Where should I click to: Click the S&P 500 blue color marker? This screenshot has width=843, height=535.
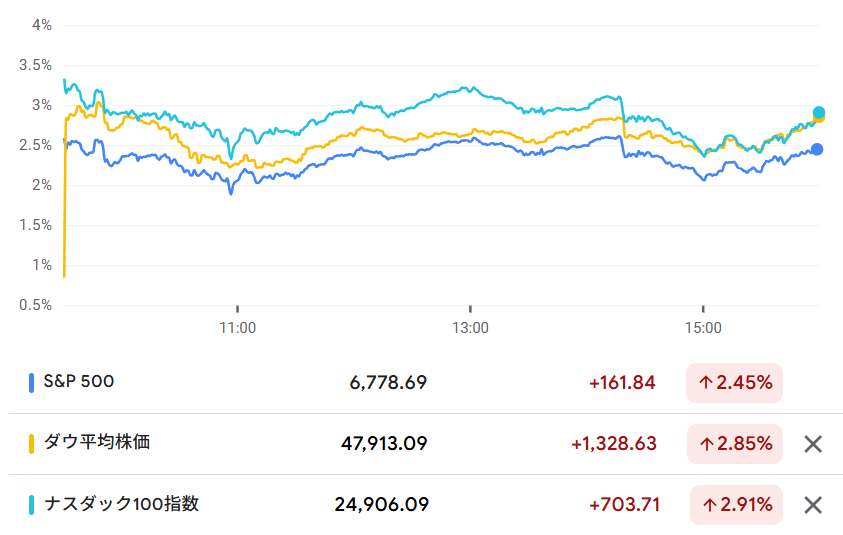(x=33, y=382)
